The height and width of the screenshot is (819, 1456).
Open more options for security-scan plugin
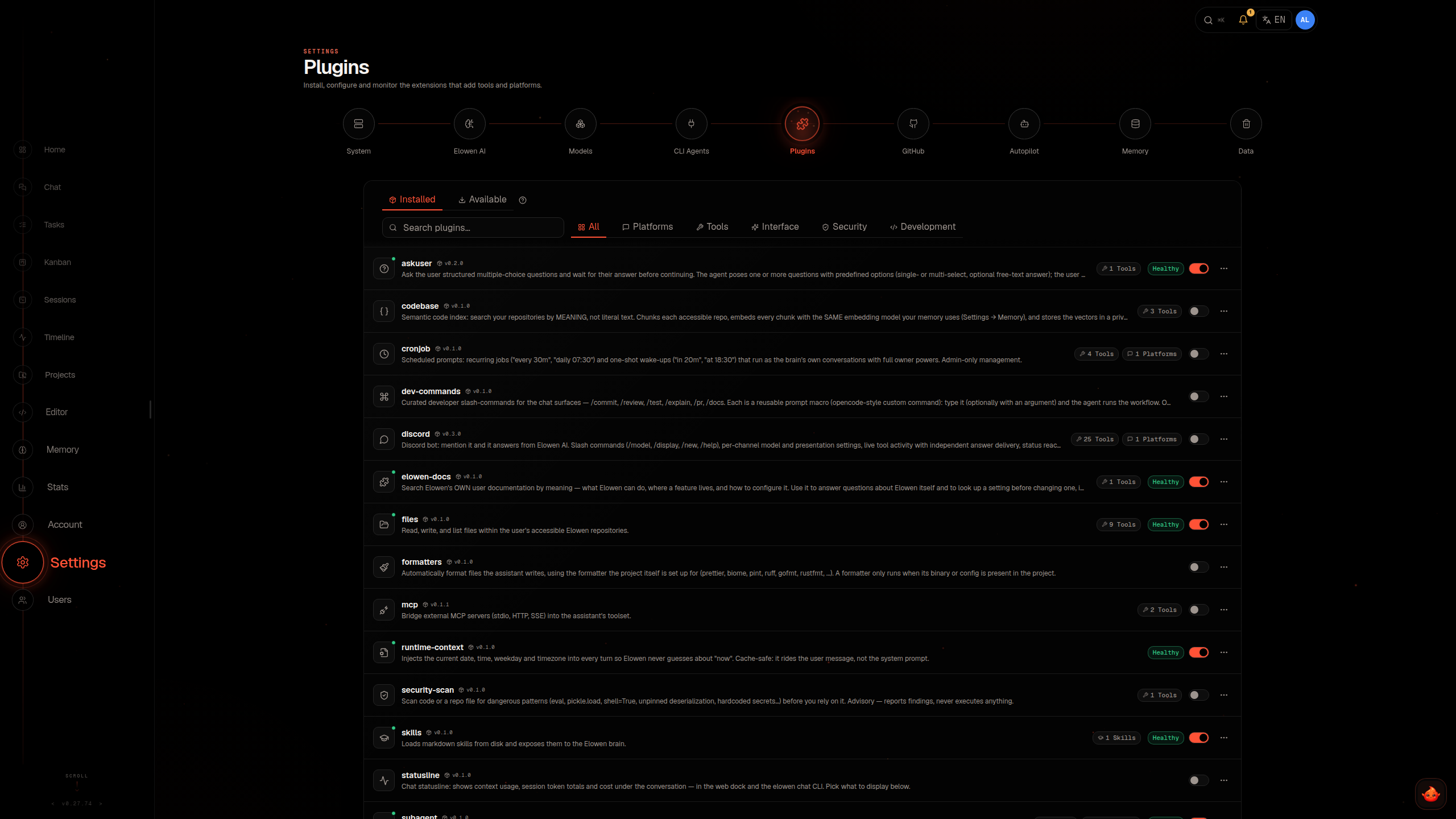click(1224, 695)
